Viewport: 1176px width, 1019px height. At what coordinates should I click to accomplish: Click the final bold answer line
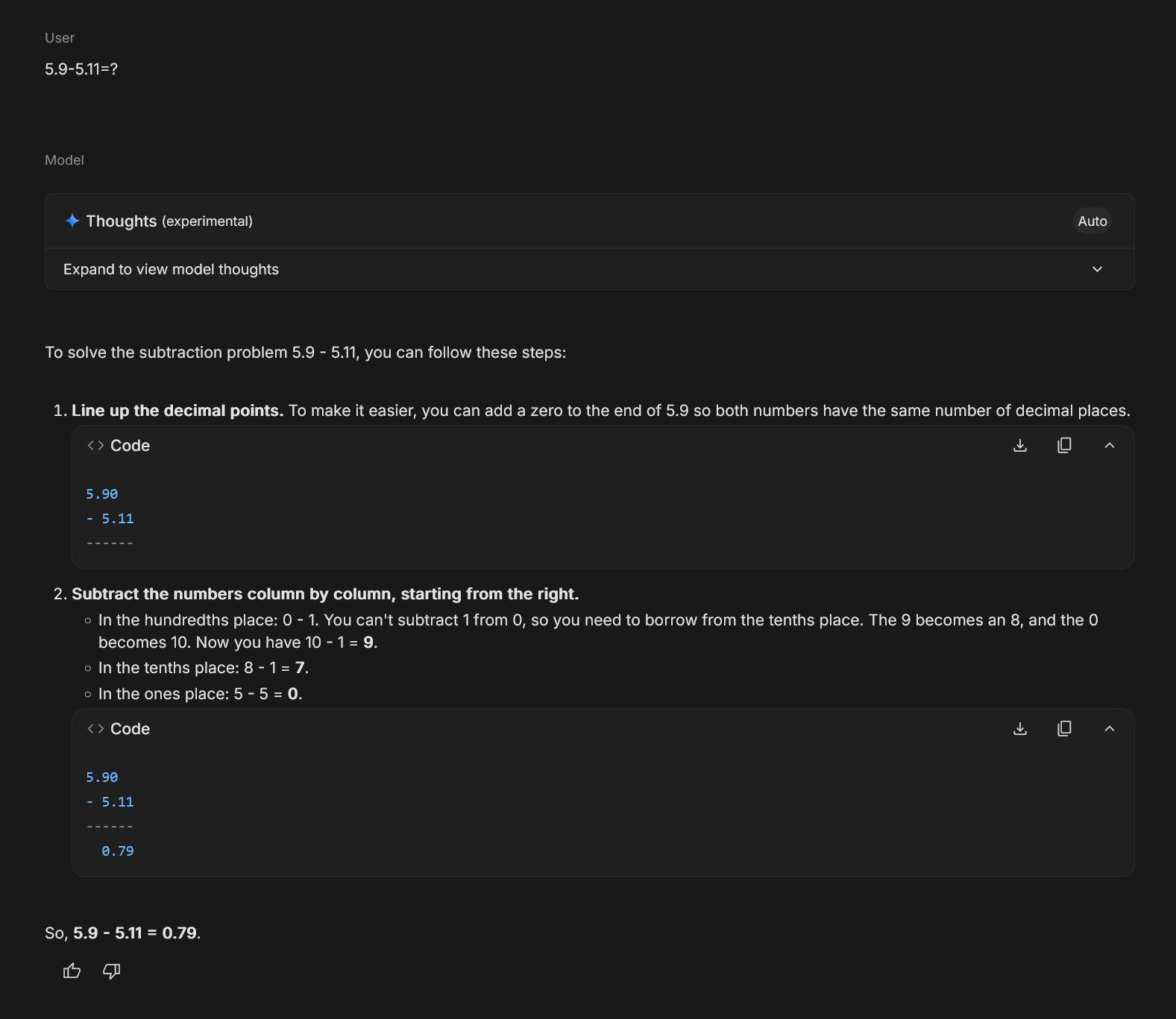point(136,933)
